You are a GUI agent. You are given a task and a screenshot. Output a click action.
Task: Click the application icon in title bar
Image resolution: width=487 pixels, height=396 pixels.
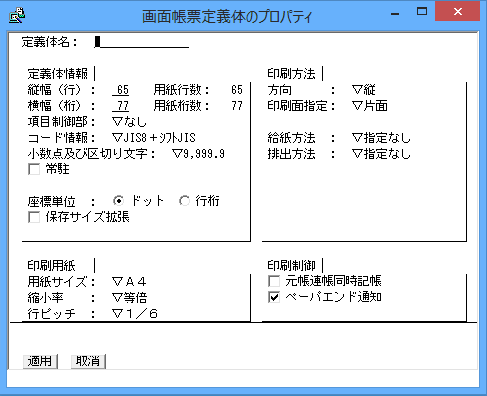tap(17, 16)
